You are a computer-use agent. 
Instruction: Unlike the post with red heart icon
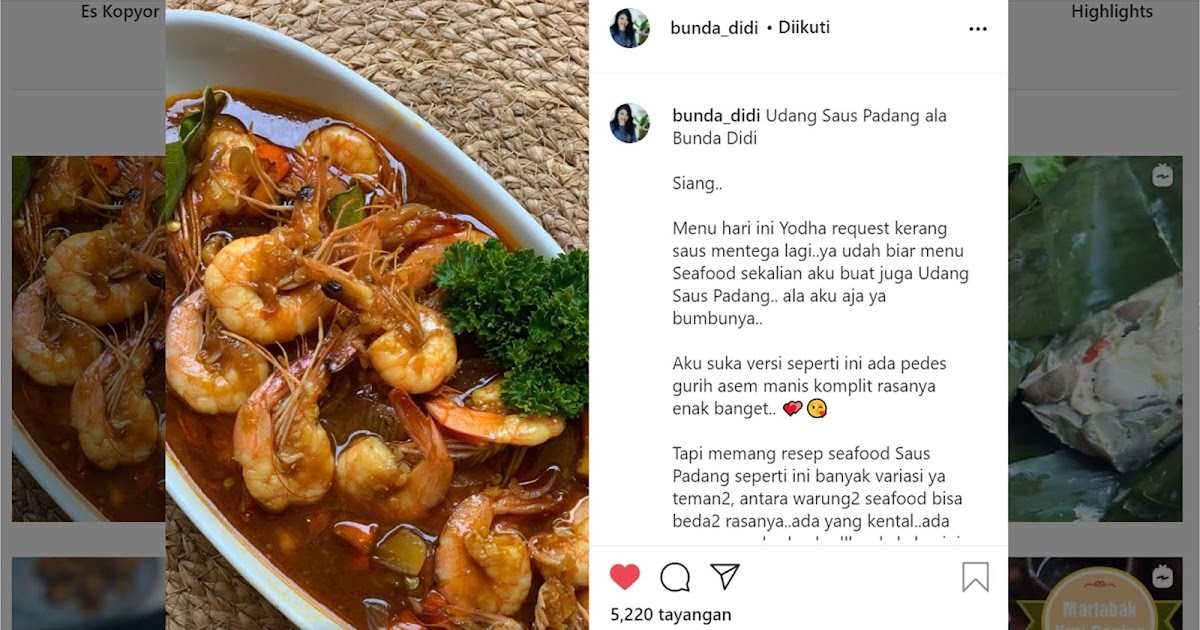click(x=625, y=576)
